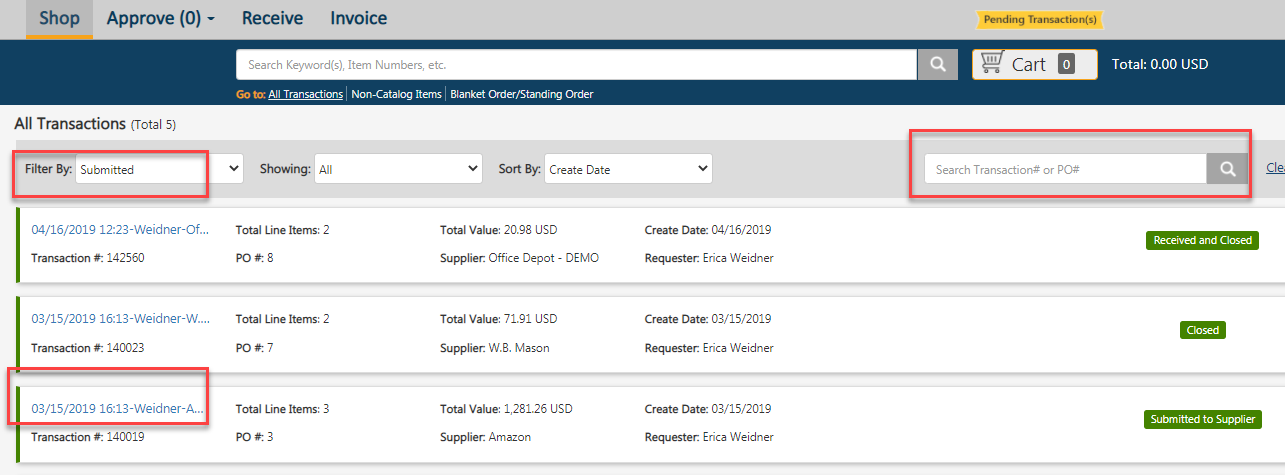Switch to the Invoice tab
Image resolution: width=1285 pixels, height=475 pixels.
point(359,18)
